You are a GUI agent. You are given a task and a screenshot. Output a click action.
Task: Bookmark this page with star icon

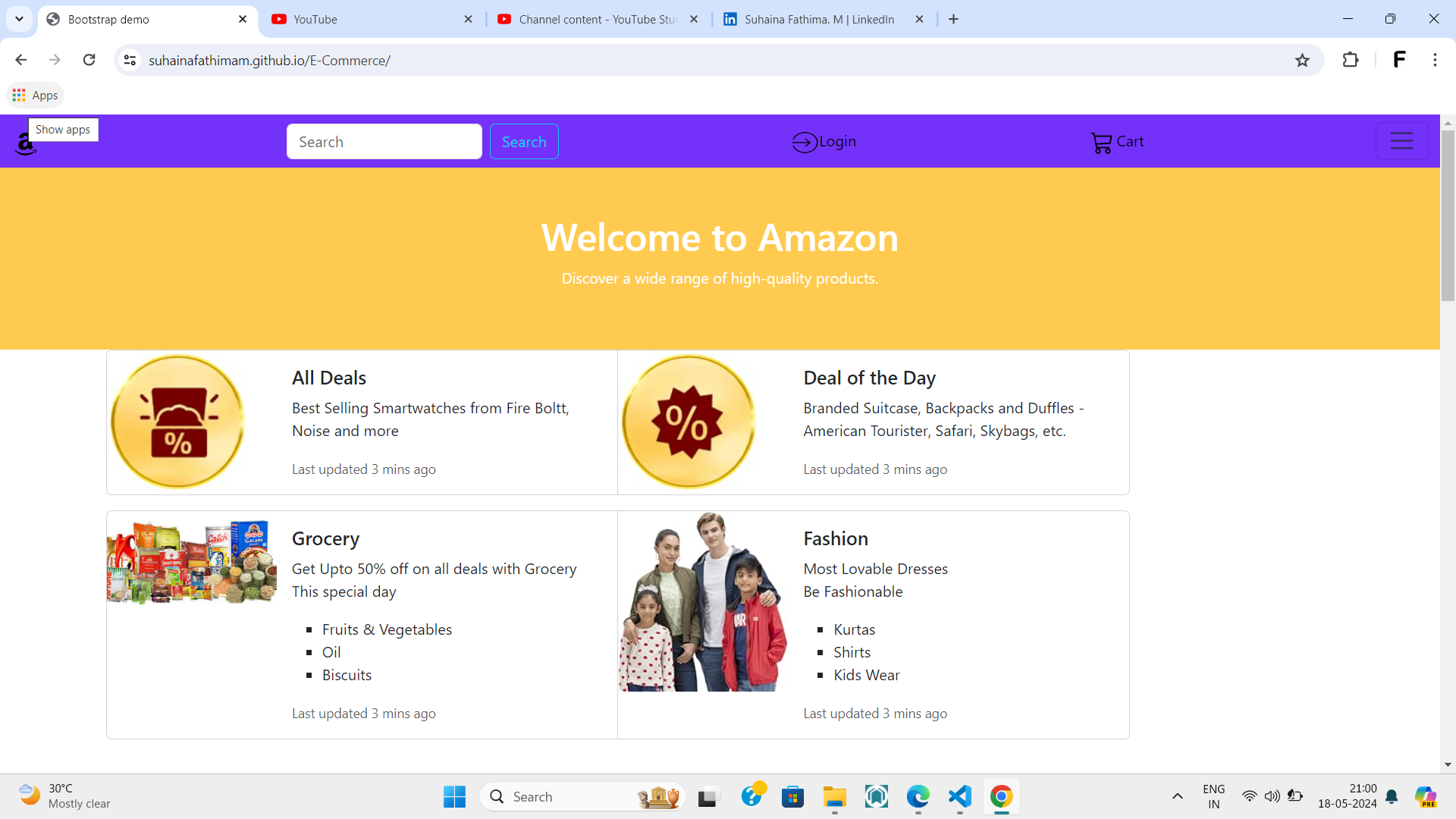(x=1302, y=61)
